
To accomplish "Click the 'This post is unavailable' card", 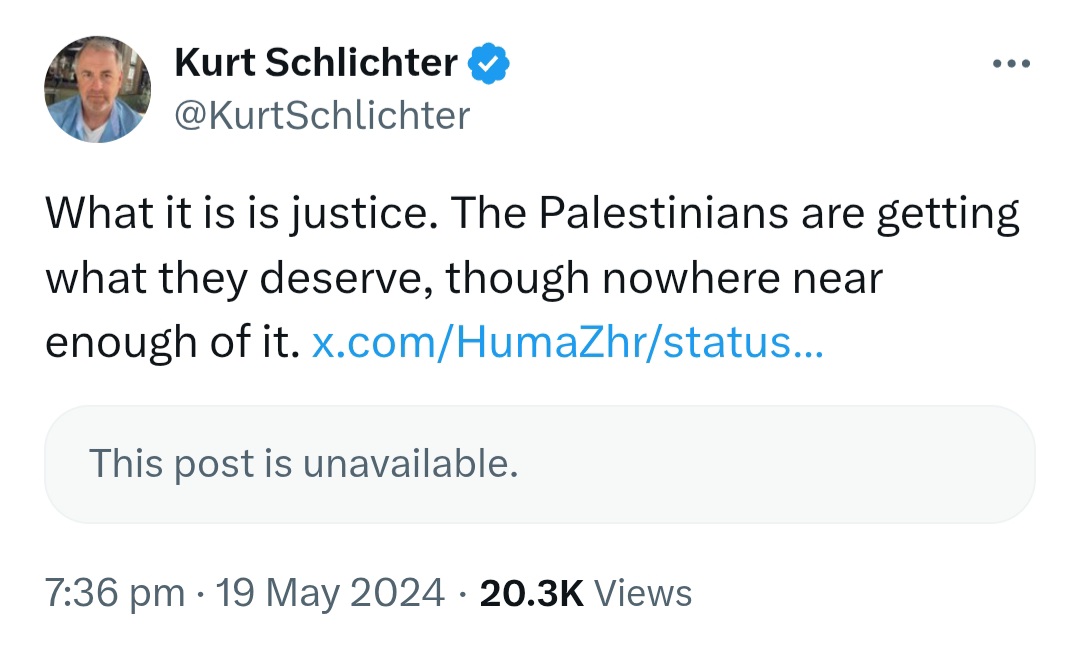I will click(539, 464).
